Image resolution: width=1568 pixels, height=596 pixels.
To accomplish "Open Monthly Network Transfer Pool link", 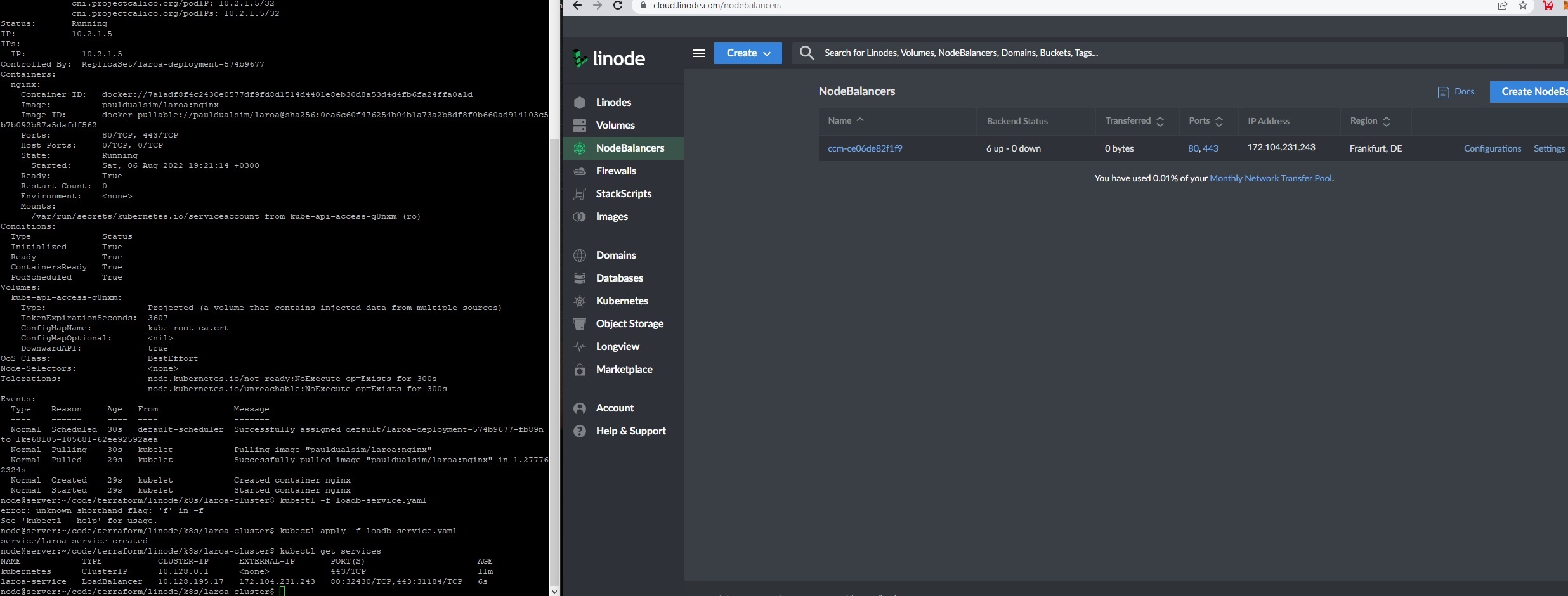I will click(1271, 179).
